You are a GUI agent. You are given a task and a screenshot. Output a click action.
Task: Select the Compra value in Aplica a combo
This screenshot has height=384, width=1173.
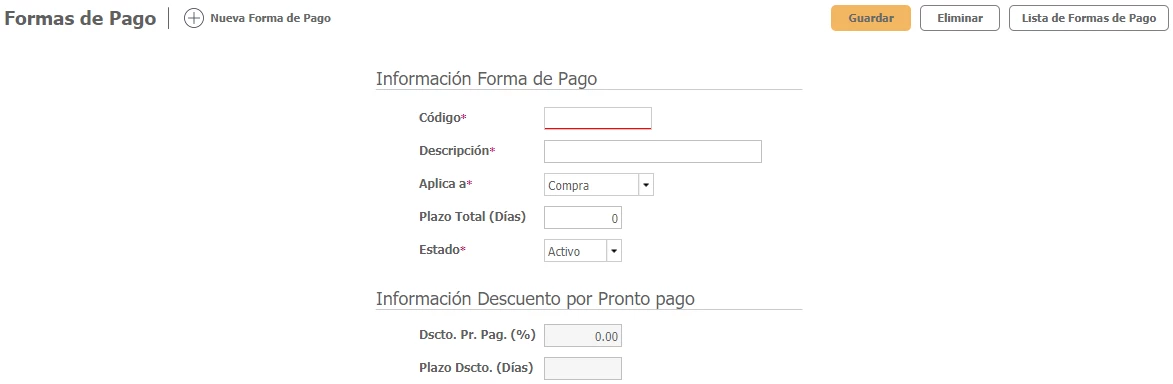[x=591, y=185]
